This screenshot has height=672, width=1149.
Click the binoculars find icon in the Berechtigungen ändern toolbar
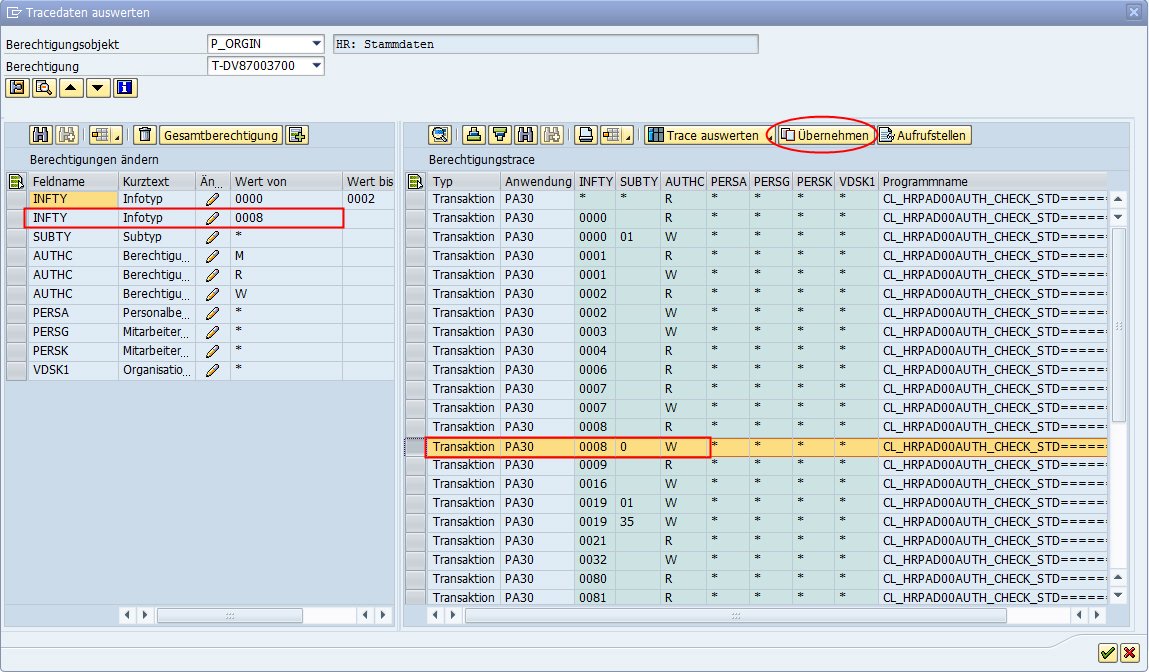tap(41, 135)
